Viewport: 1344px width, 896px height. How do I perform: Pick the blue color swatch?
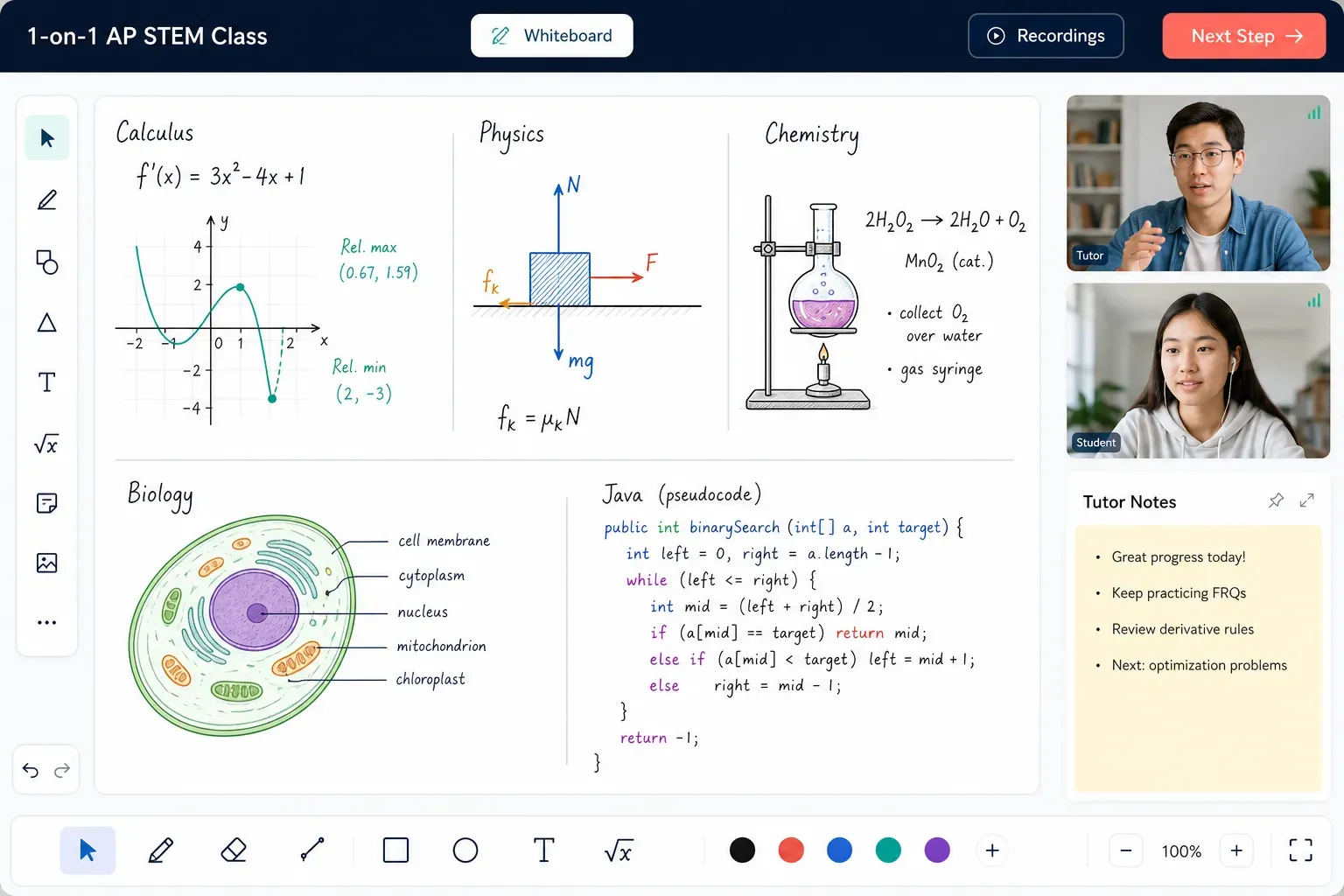[839, 850]
